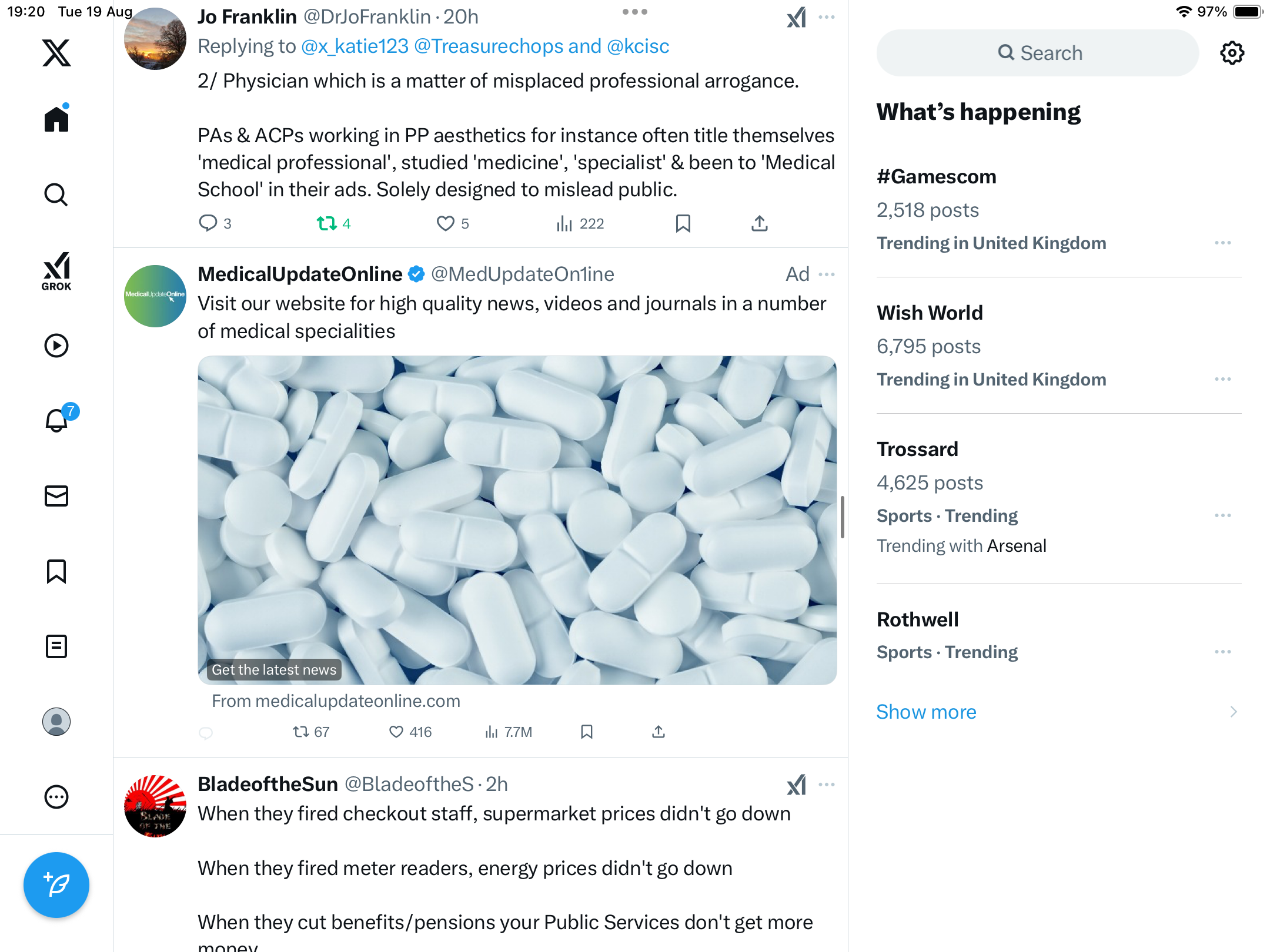Open the Messages envelope icon
This screenshot has height=952, width=1270.
point(56,496)
